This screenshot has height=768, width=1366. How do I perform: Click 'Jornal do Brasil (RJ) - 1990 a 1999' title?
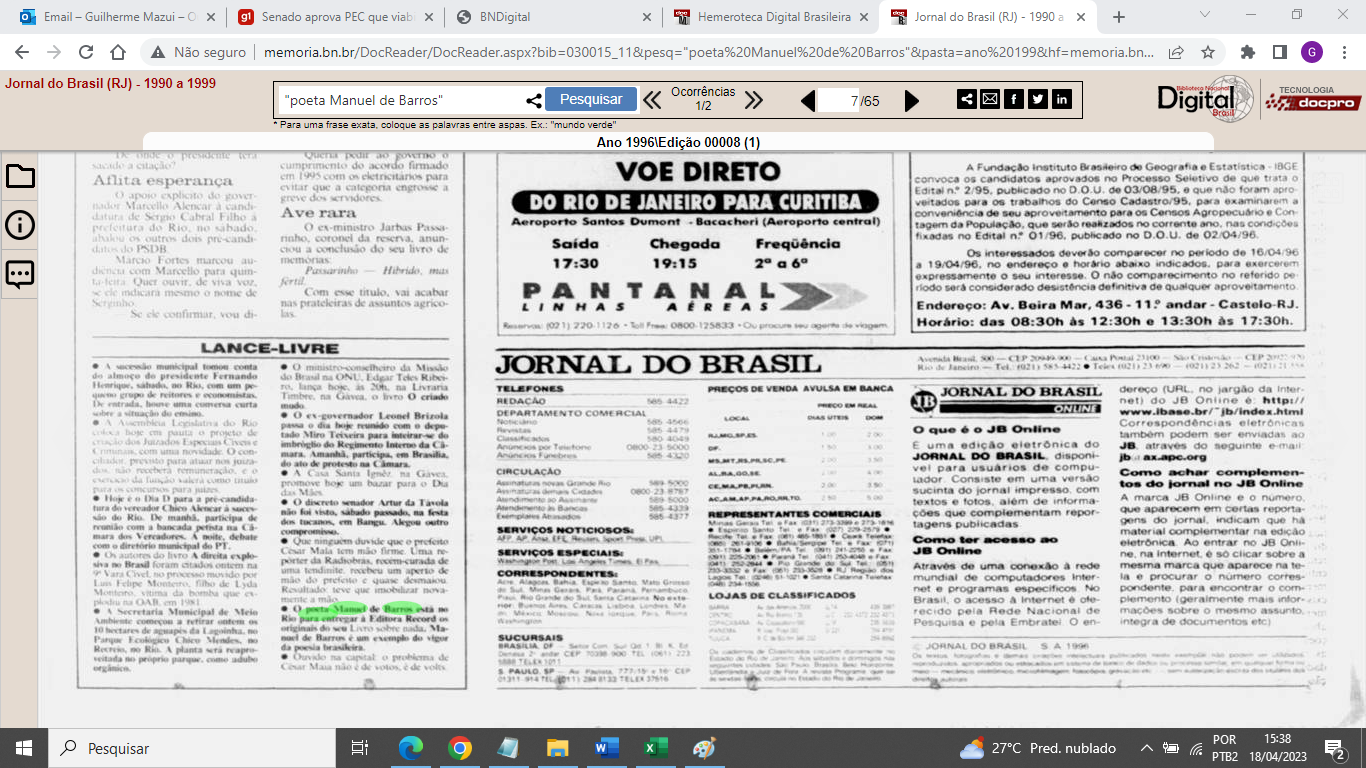click(111, 84)
